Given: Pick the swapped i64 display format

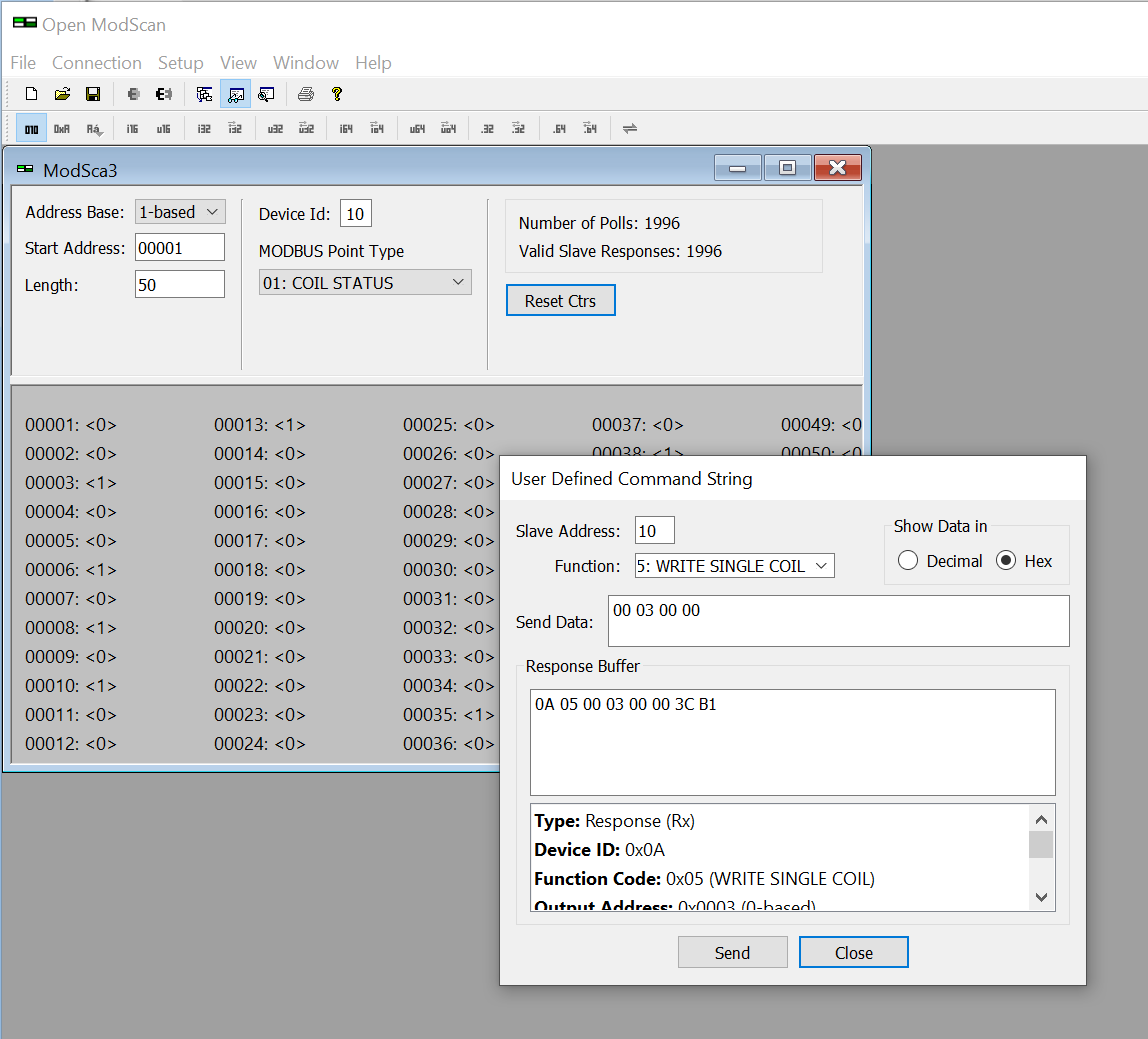Looking at the screenshot, I should pos(377,129).
